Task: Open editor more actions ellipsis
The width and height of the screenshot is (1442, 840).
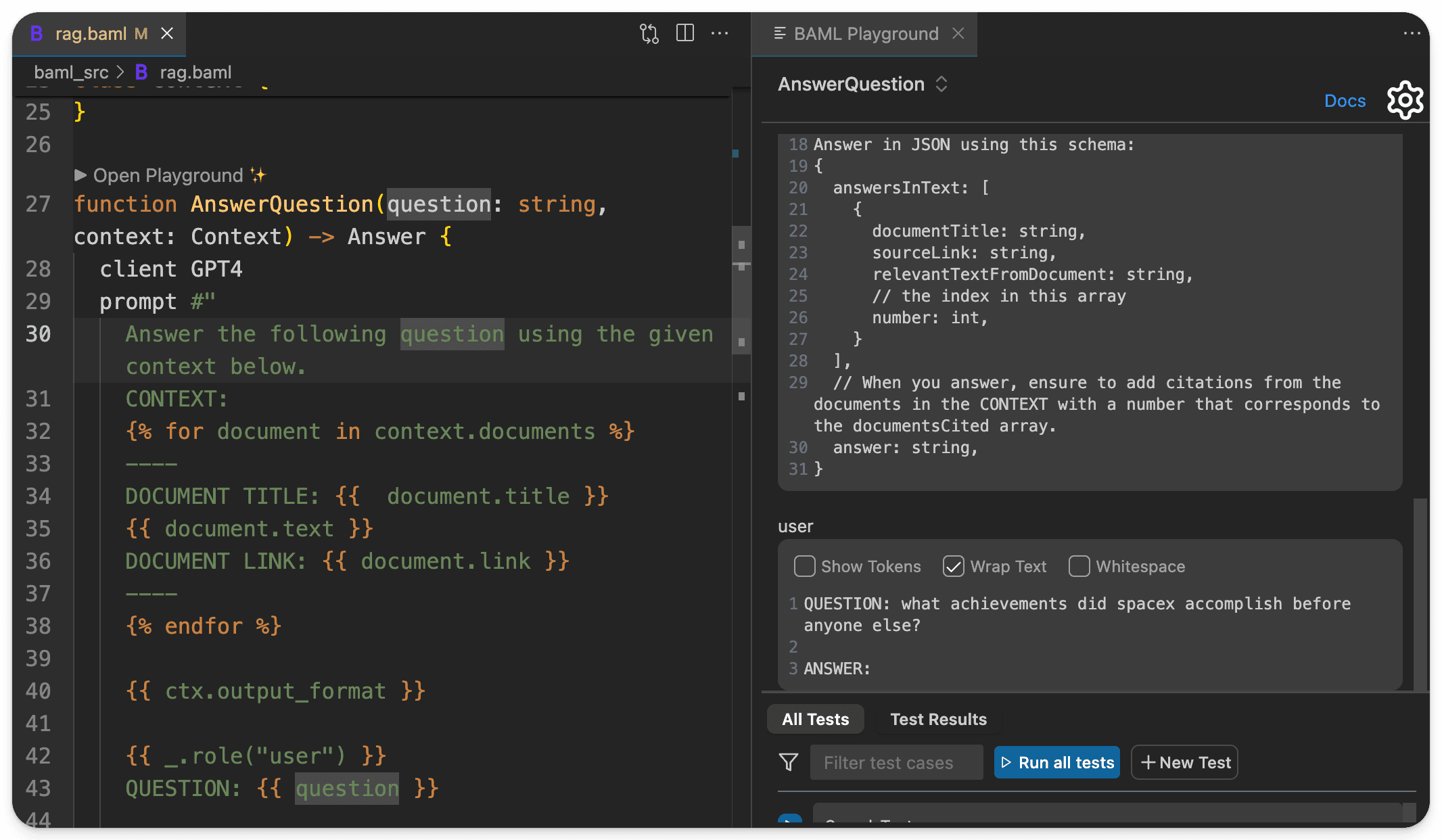Action: click(720, 32)
